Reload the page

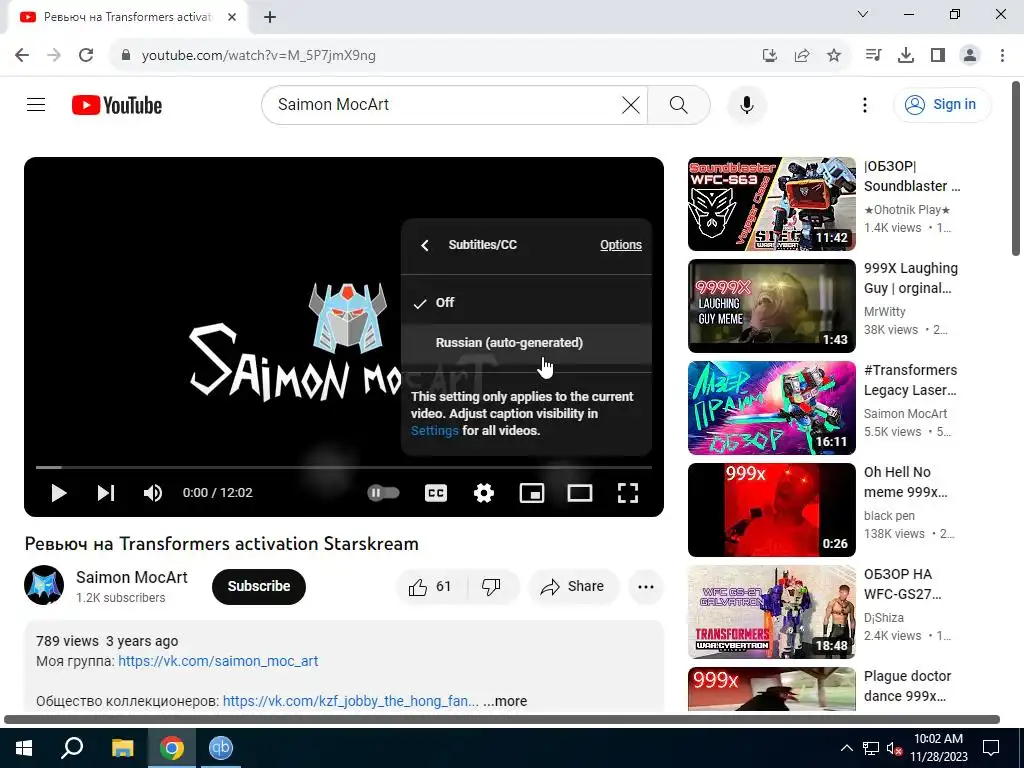pyautogui.click(x=86, y=56)
